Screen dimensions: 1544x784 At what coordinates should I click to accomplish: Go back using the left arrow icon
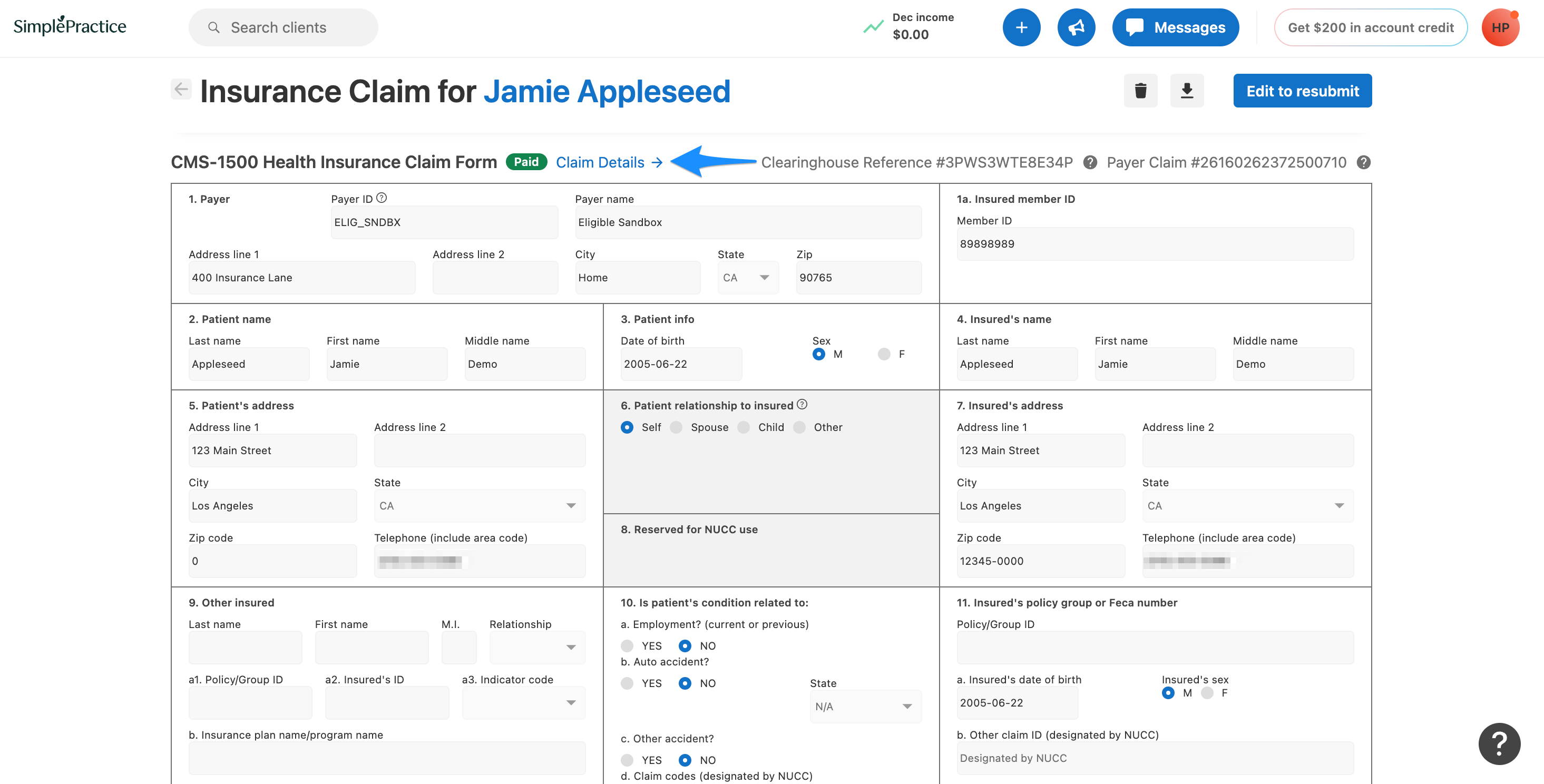pos(181,90)
